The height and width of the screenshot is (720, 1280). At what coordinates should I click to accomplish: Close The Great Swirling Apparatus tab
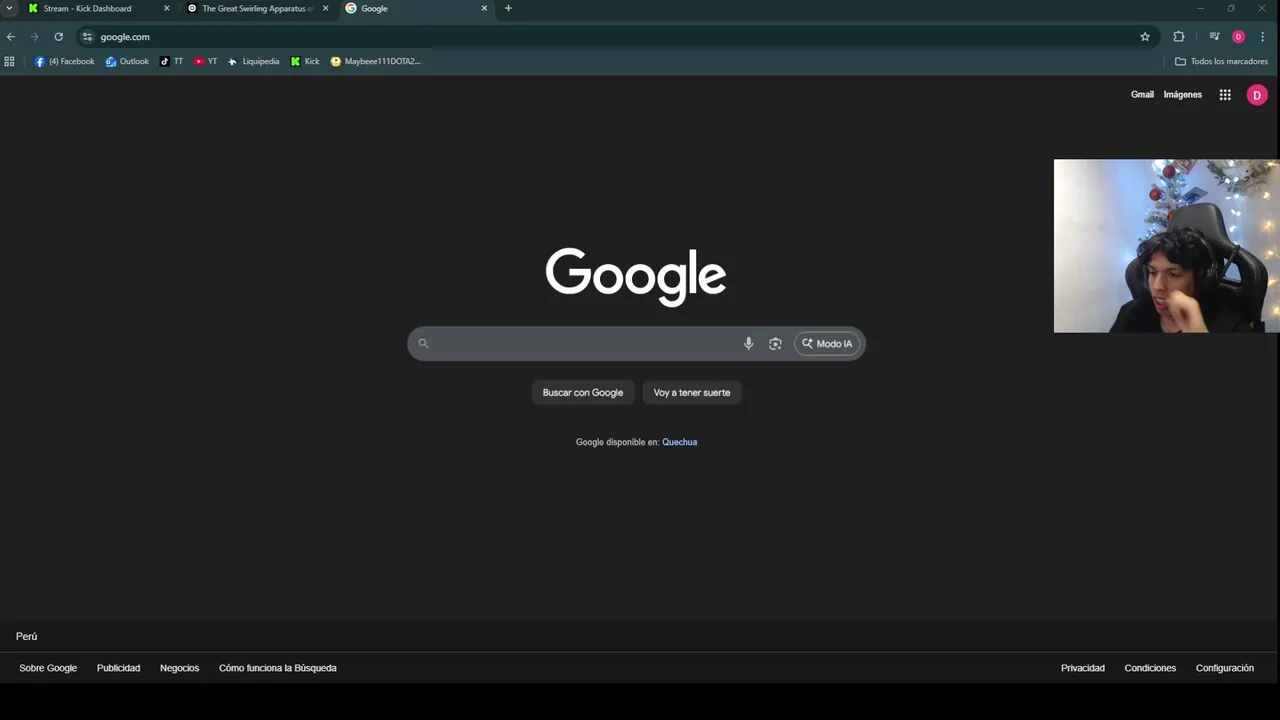pos(325,8)
